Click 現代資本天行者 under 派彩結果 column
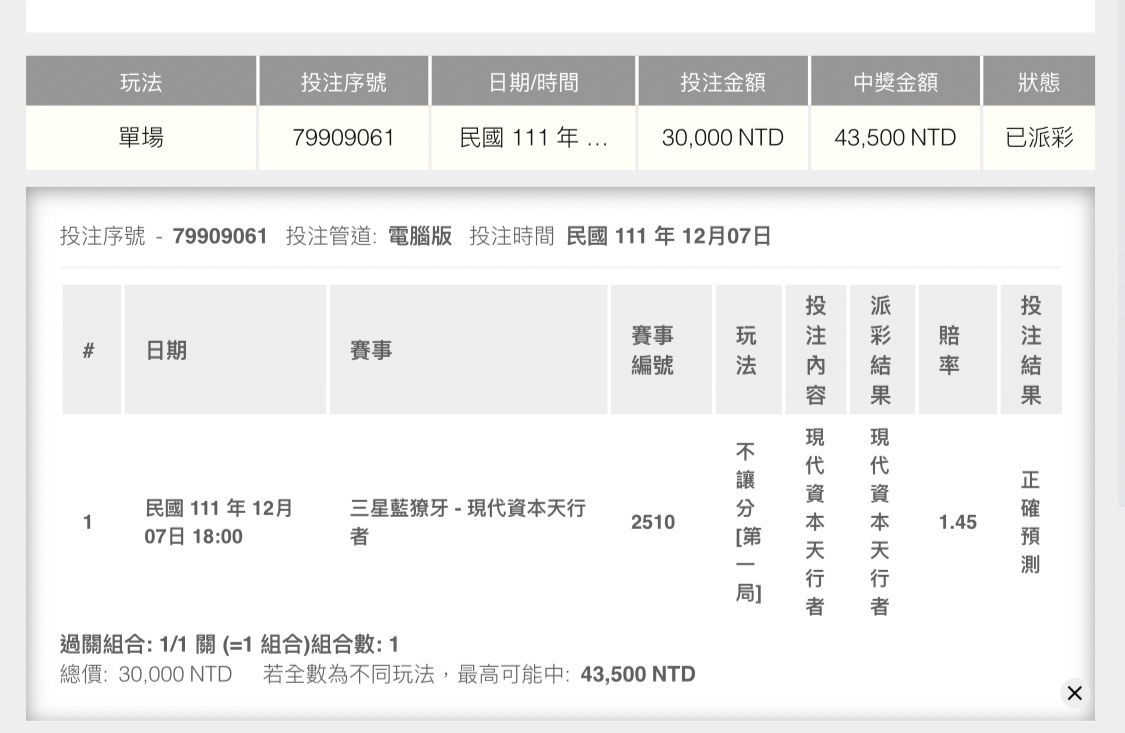This screenshot has width=1125, height=733. pos(880,522)
